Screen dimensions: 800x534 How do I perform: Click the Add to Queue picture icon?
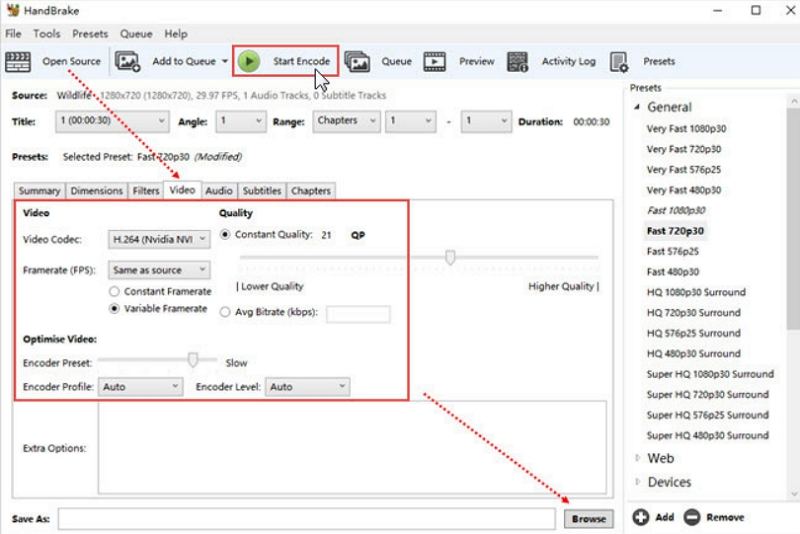click(x=128, y=62)
